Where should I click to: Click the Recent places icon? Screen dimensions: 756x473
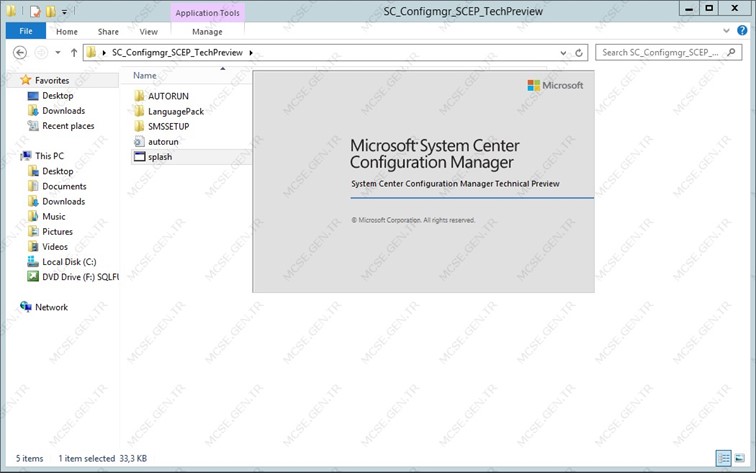(33, 126)
